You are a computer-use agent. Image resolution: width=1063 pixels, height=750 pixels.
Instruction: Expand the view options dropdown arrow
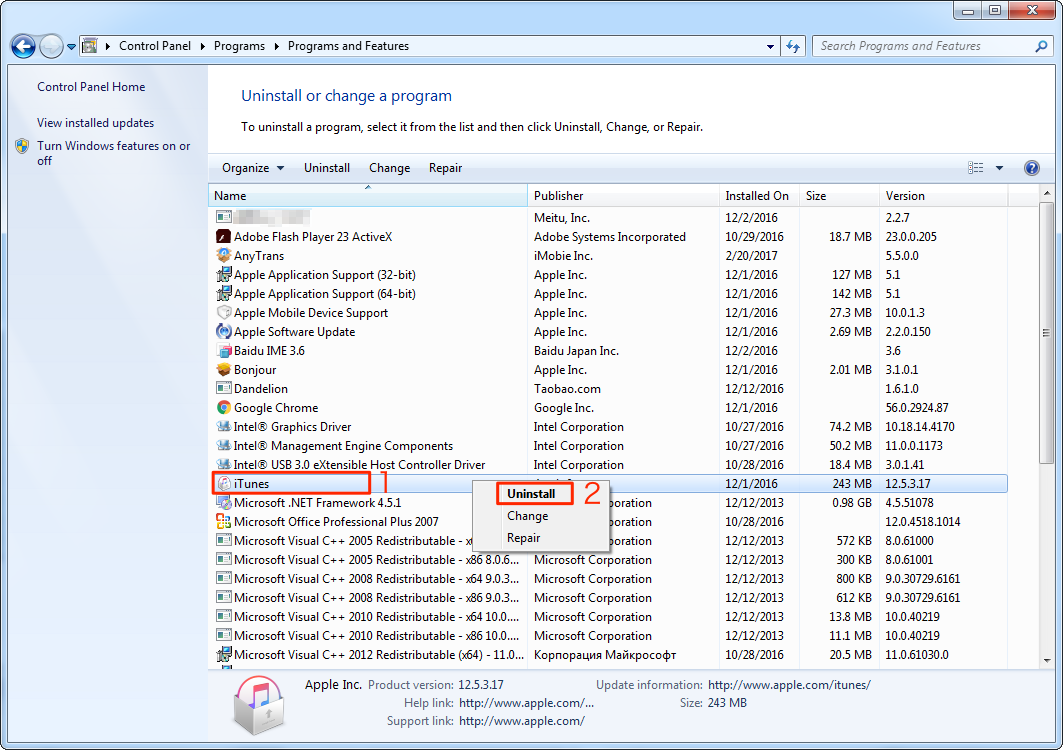999,167
